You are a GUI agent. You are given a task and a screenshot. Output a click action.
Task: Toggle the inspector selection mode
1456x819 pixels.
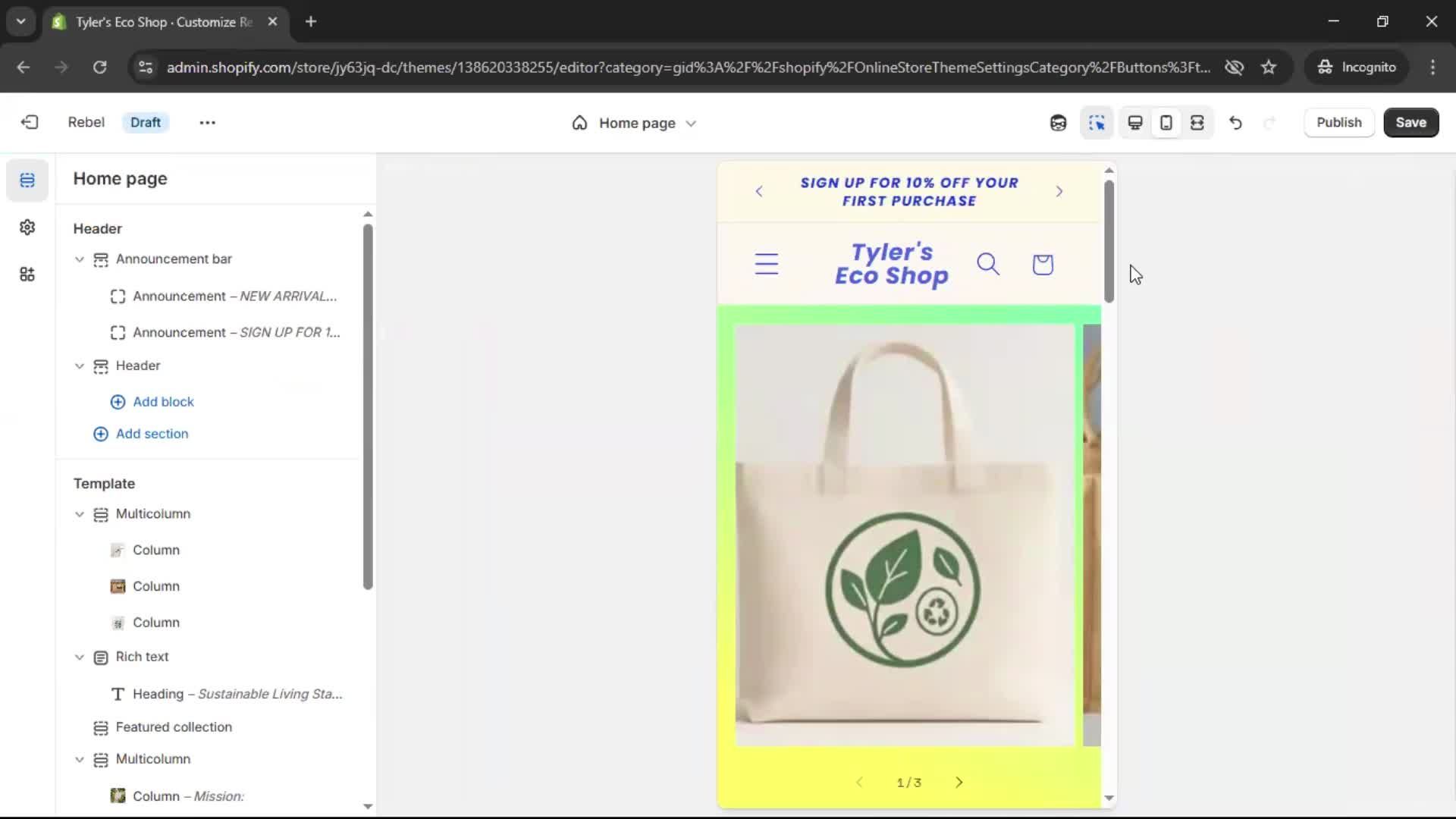(x=1097, y=123)
